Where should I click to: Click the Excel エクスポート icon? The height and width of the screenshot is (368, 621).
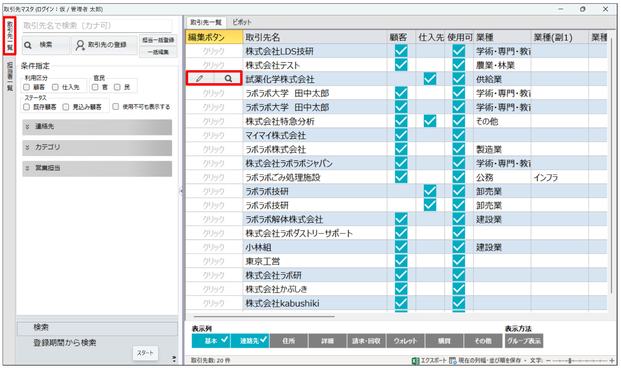415,360
